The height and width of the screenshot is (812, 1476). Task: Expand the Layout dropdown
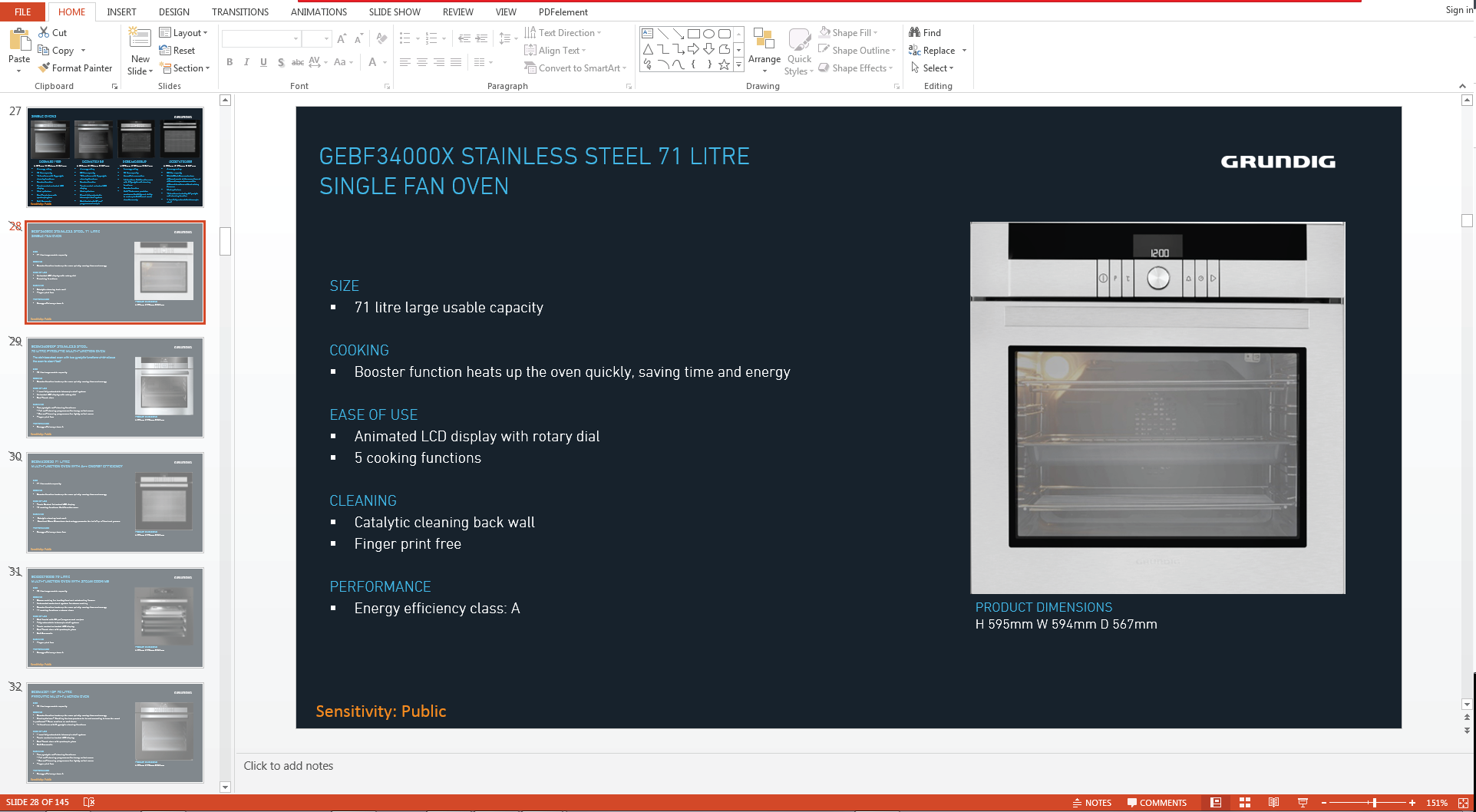tap(183, 33)
